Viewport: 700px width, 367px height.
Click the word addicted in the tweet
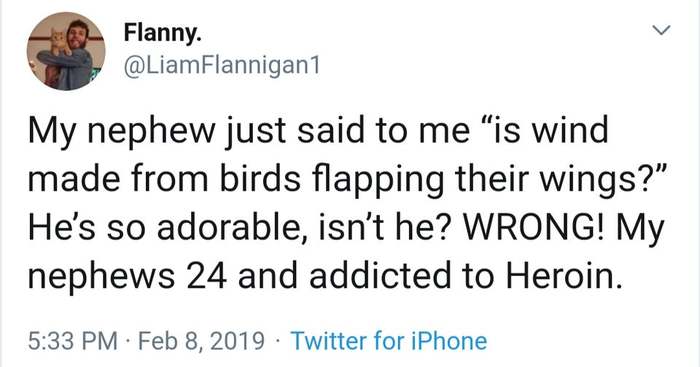point(380,275)
